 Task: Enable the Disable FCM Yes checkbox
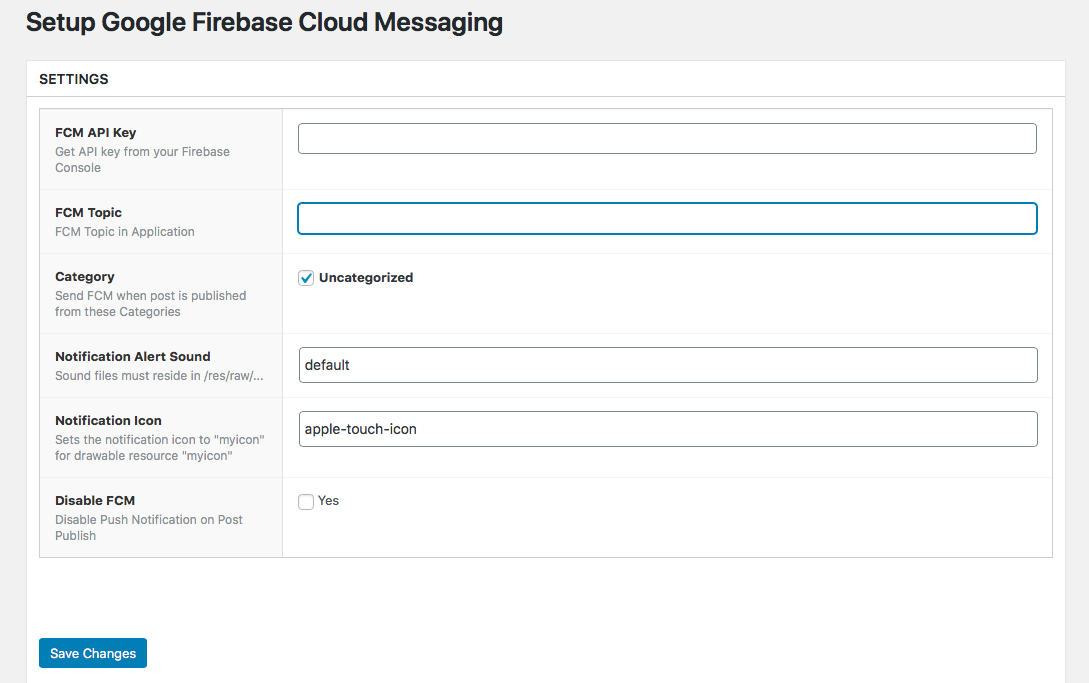pyautogui.click(x=306, y=502)
